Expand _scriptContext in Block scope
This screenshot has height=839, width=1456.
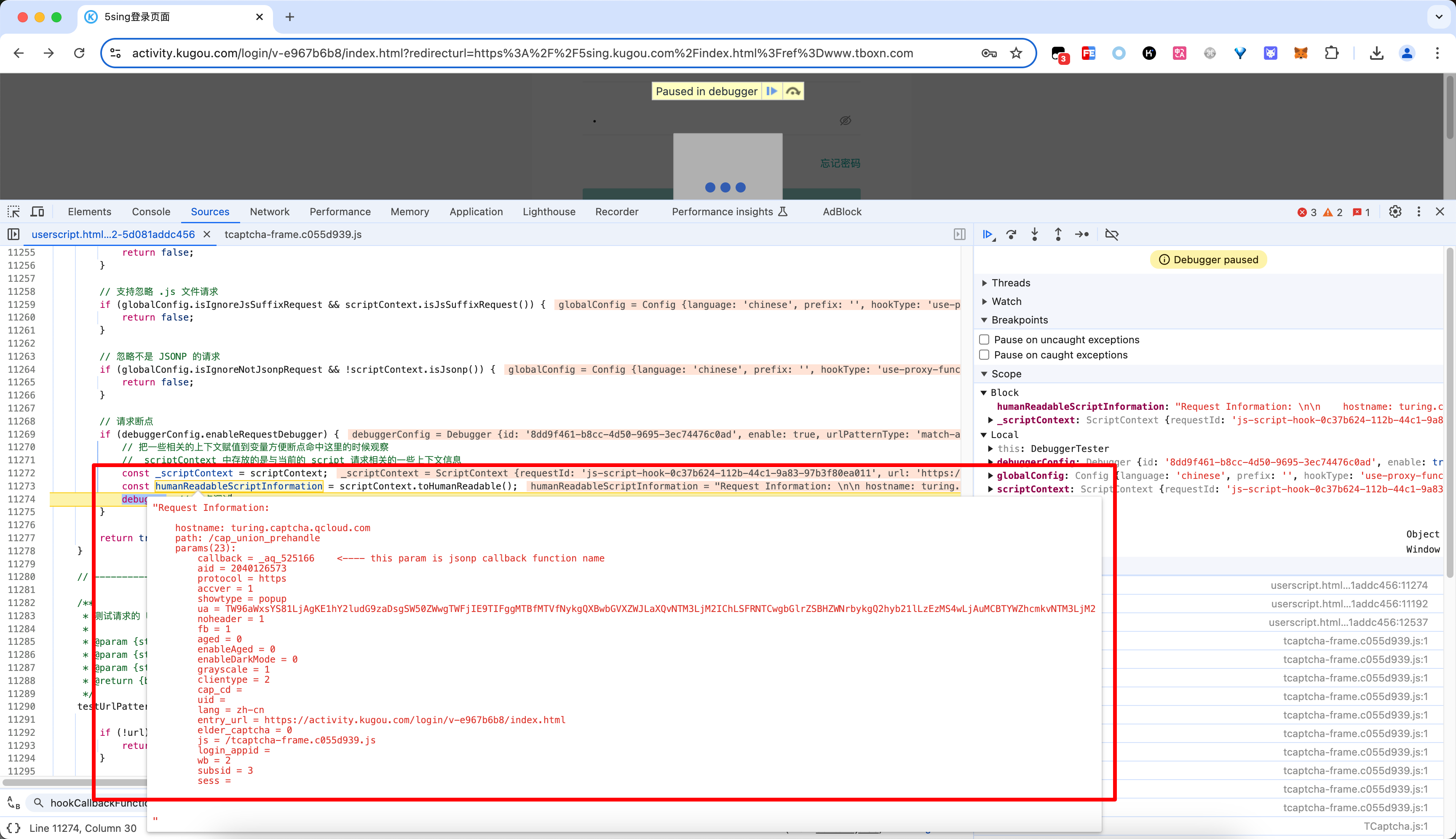coord(991,420)
